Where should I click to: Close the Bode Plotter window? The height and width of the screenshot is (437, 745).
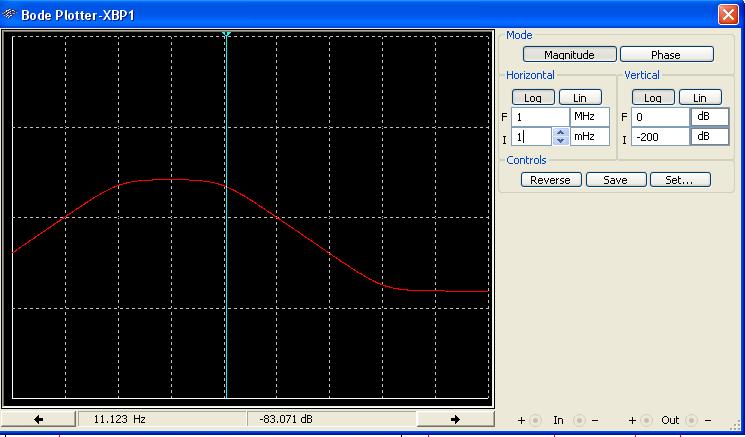pos(728,14)
